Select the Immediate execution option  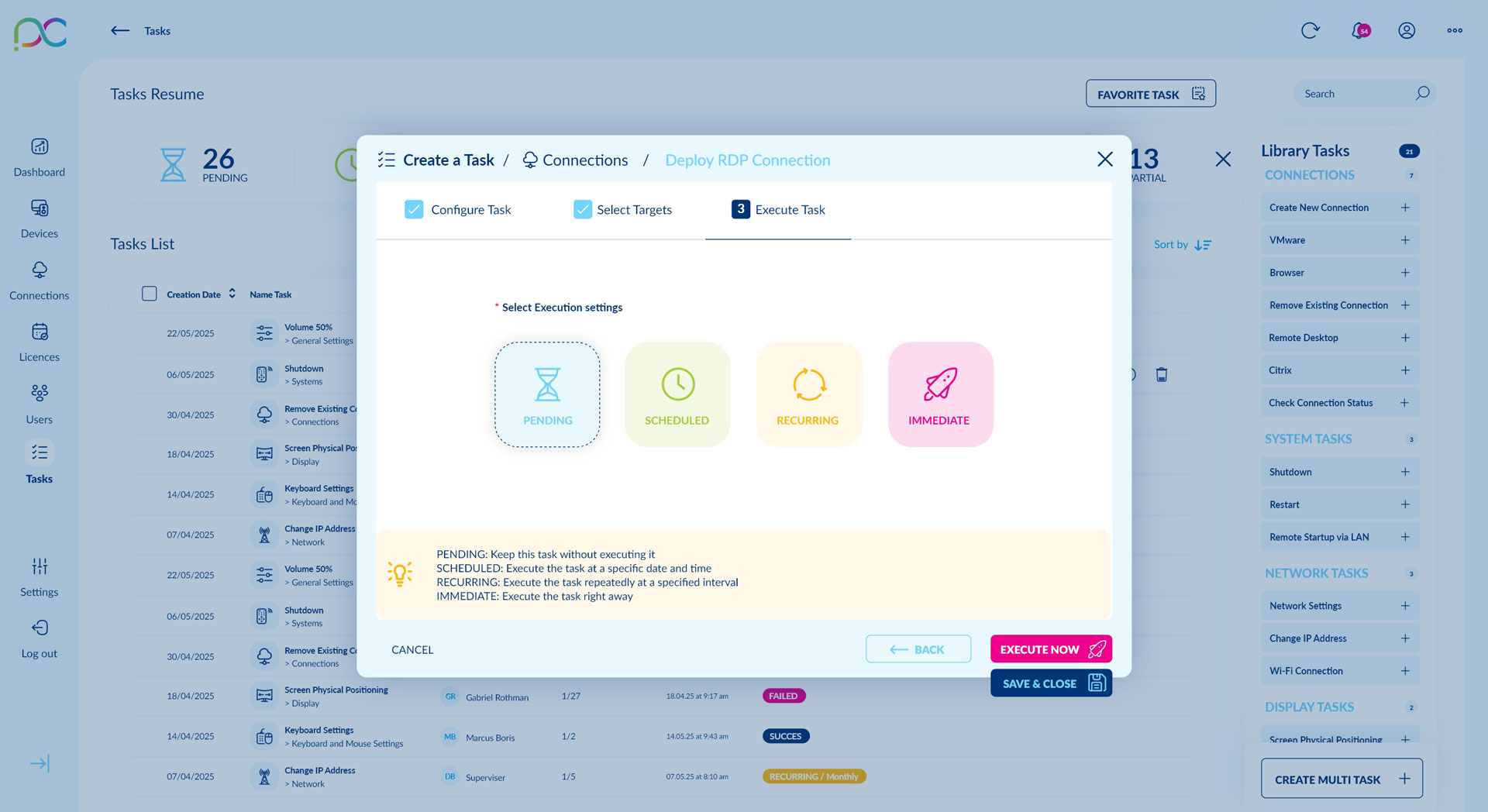point(940,394)
